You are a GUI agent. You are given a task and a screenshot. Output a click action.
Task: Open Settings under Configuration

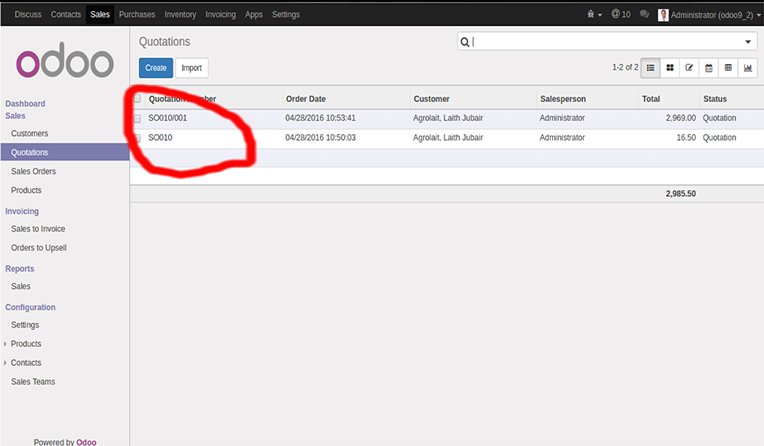[25, 325]
